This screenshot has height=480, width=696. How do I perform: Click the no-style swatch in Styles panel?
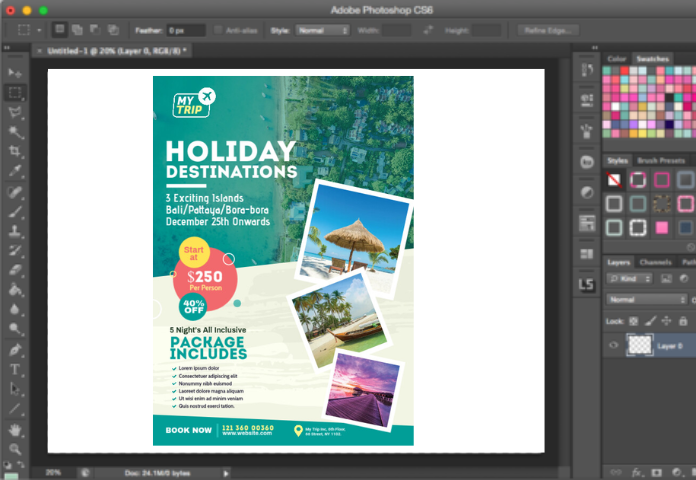tap(614, 180)
